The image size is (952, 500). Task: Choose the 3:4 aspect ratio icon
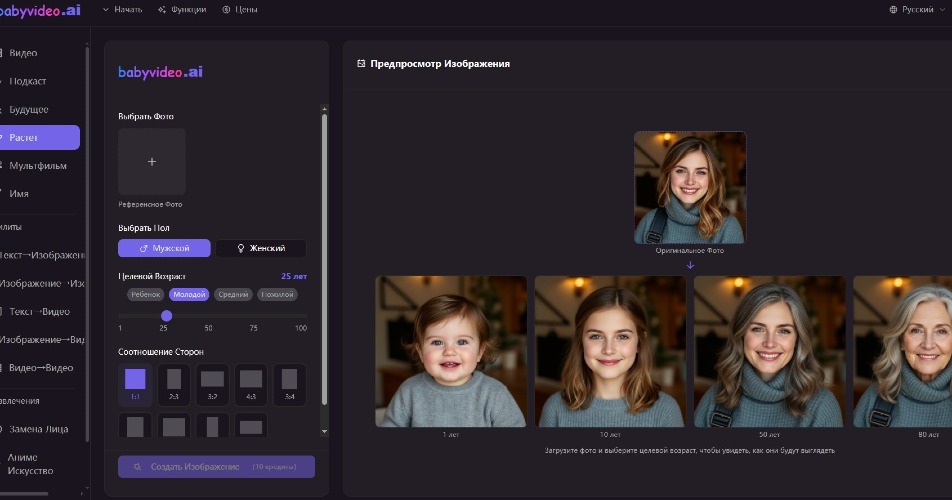(x=290, y=380)
